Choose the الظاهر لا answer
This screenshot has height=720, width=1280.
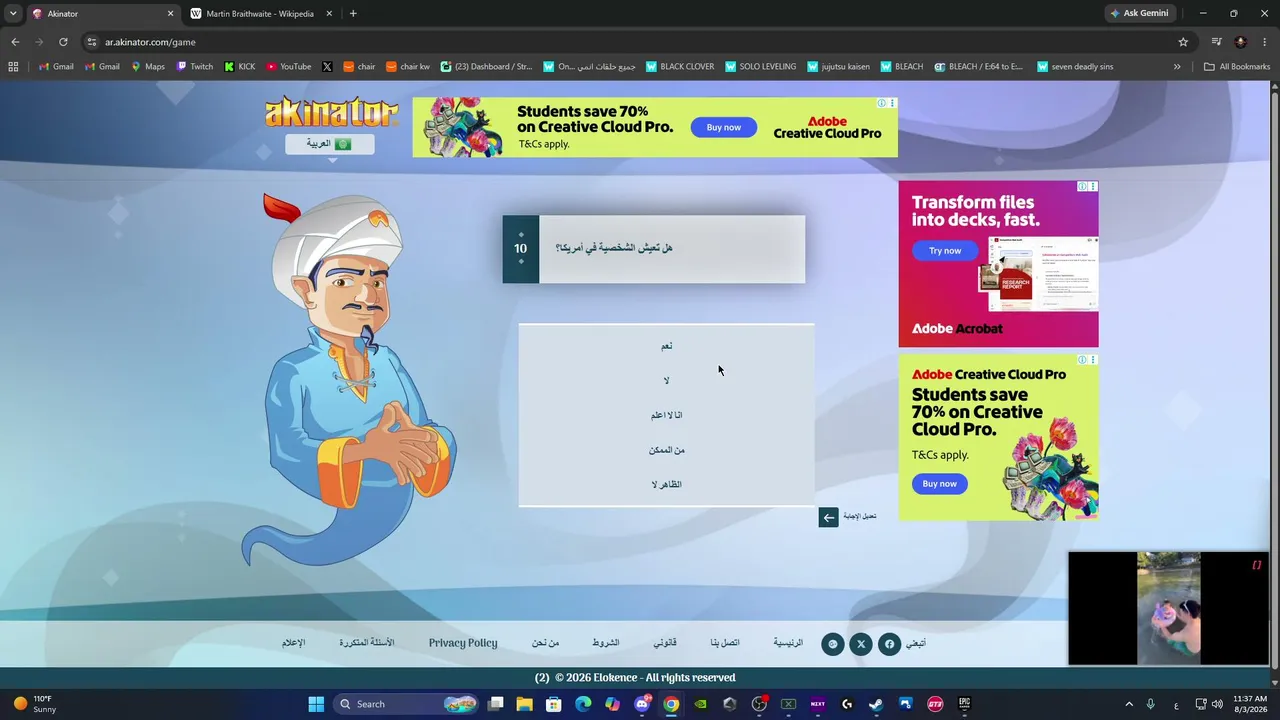point(666,485)
